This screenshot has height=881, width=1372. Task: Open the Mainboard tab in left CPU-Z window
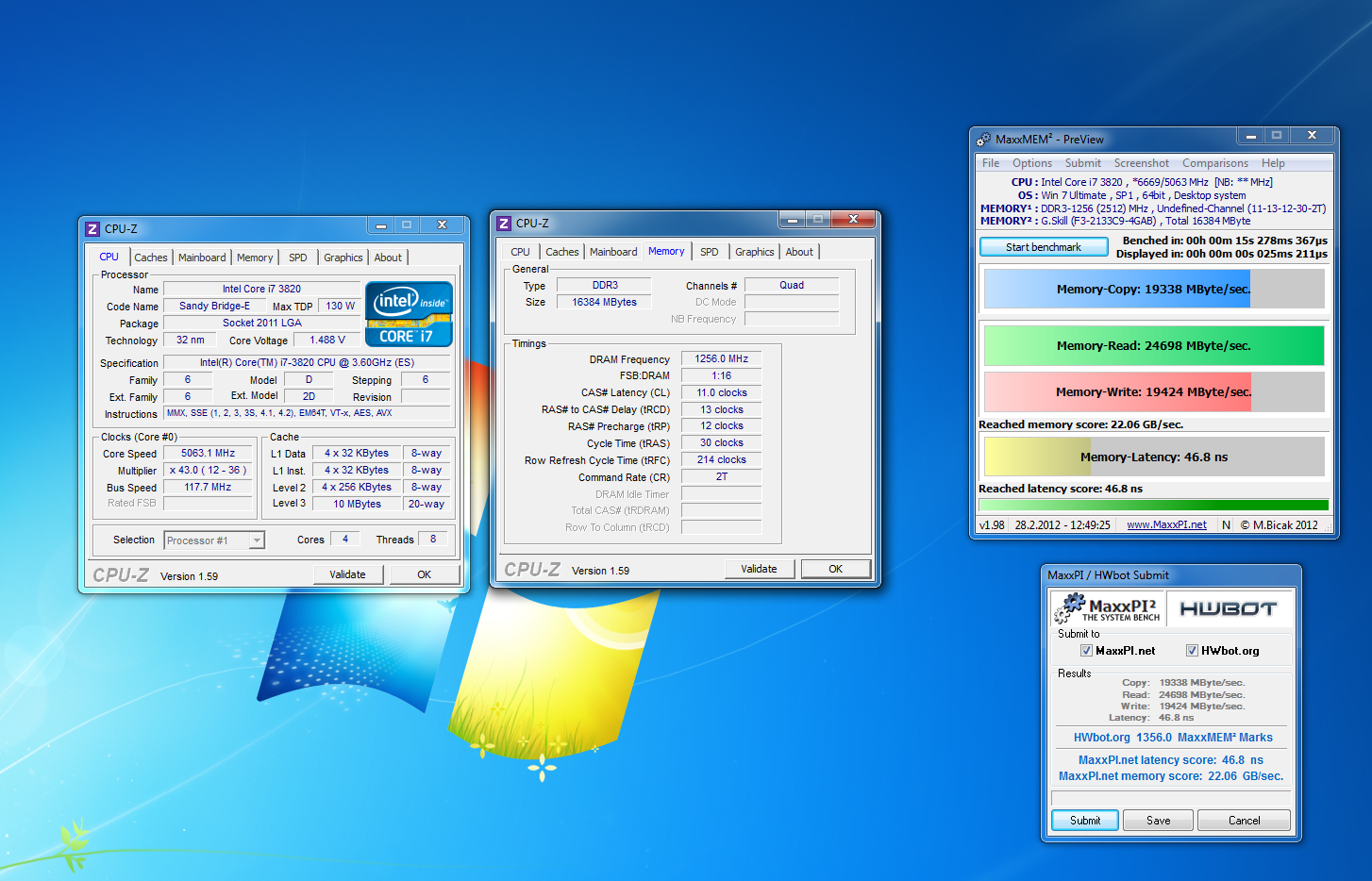(x=202, y=258)
